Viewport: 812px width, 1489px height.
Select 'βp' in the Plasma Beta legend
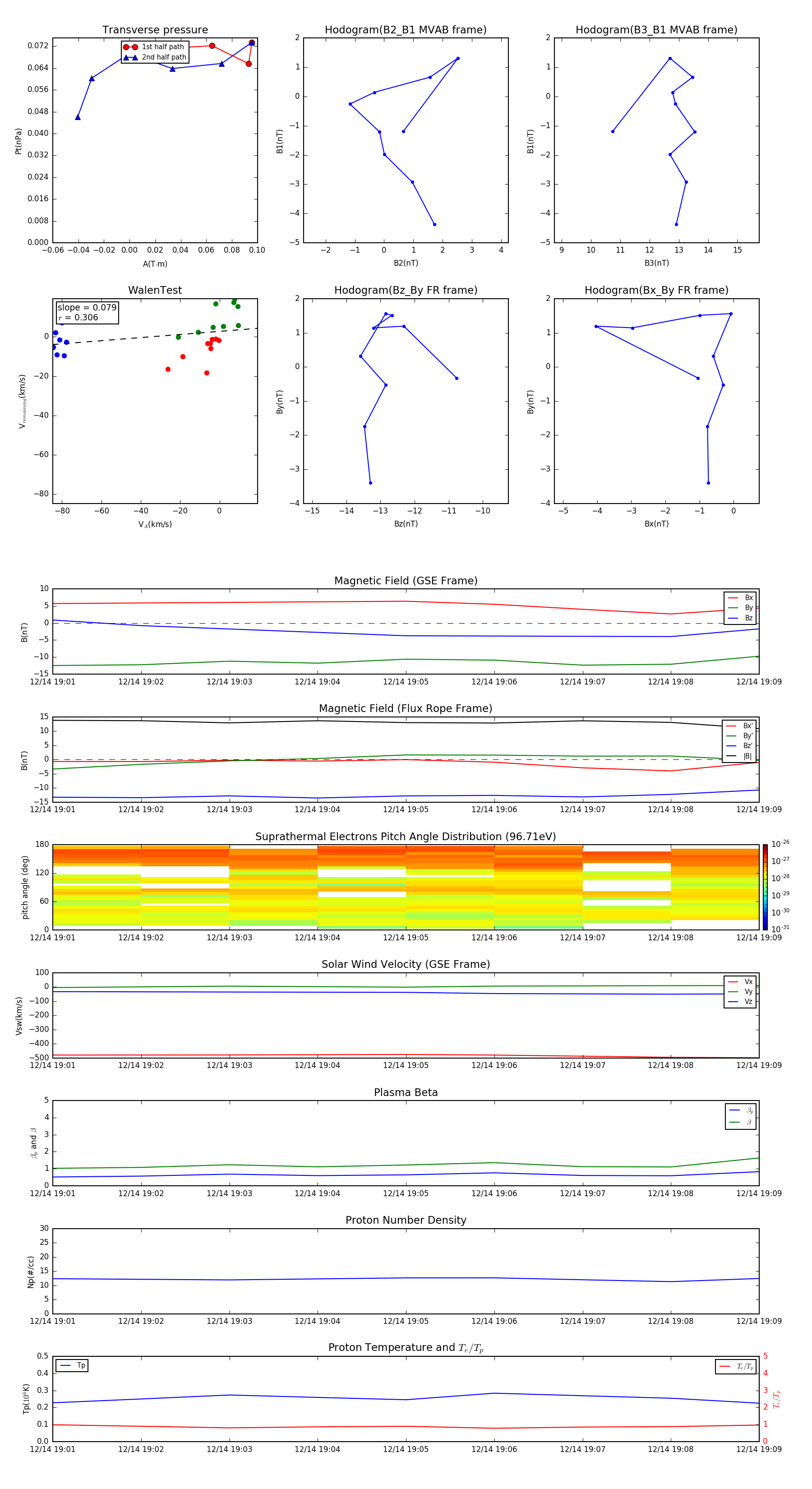point(741,1110)
